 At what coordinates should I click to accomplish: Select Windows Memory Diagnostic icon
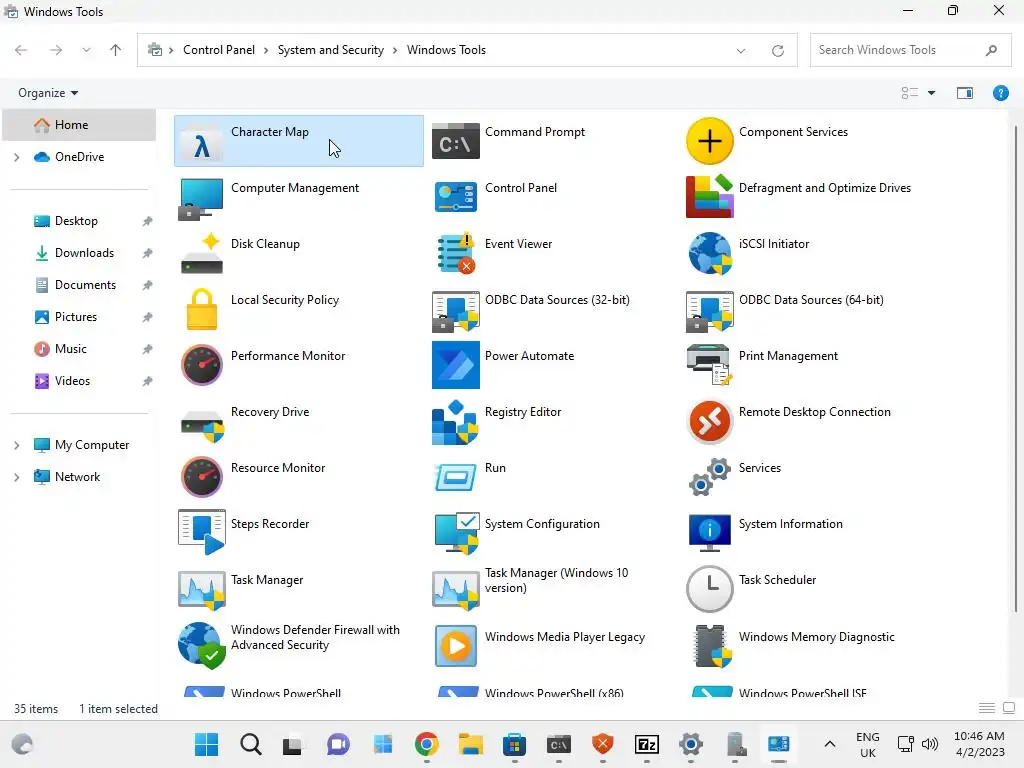[x=711, y=646]
